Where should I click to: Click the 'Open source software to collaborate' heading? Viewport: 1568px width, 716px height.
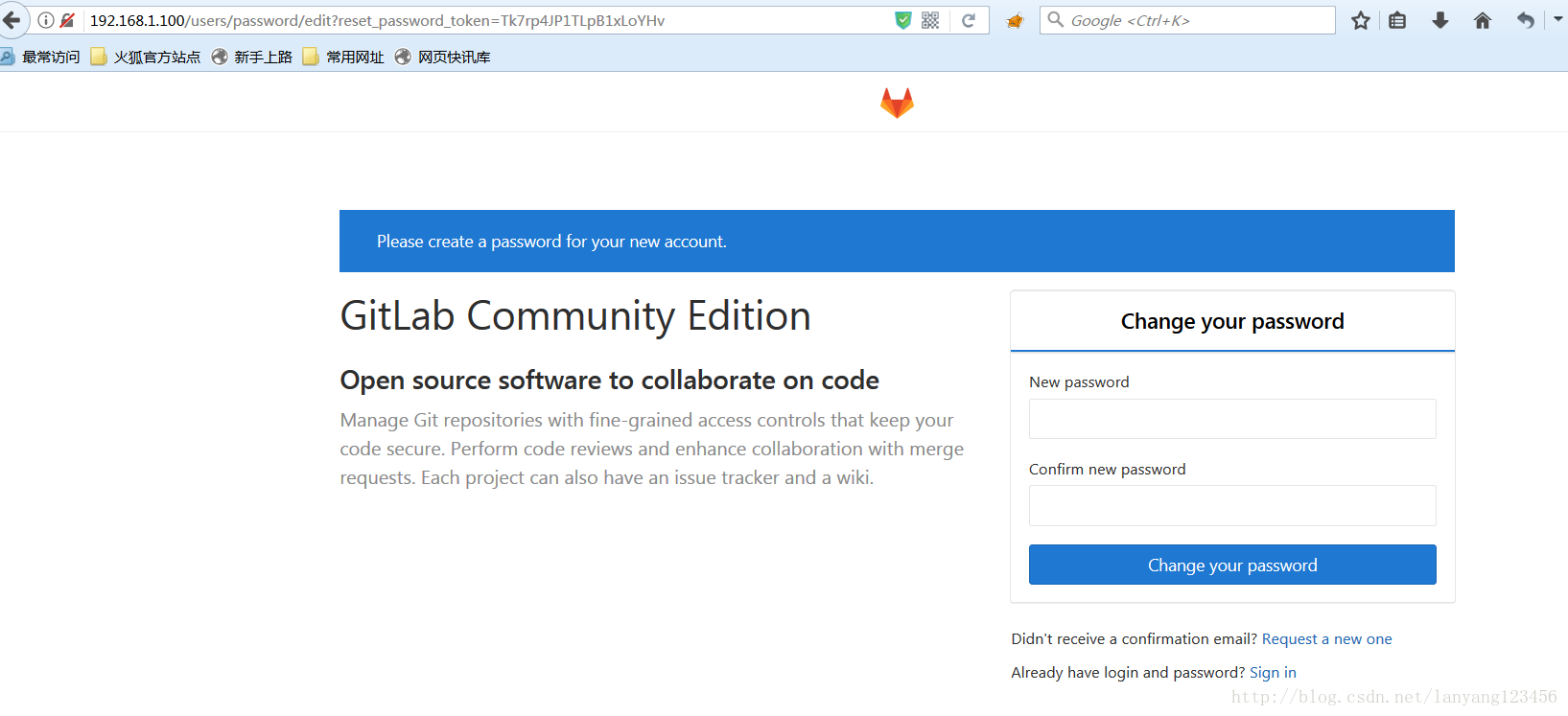[609, 381]
